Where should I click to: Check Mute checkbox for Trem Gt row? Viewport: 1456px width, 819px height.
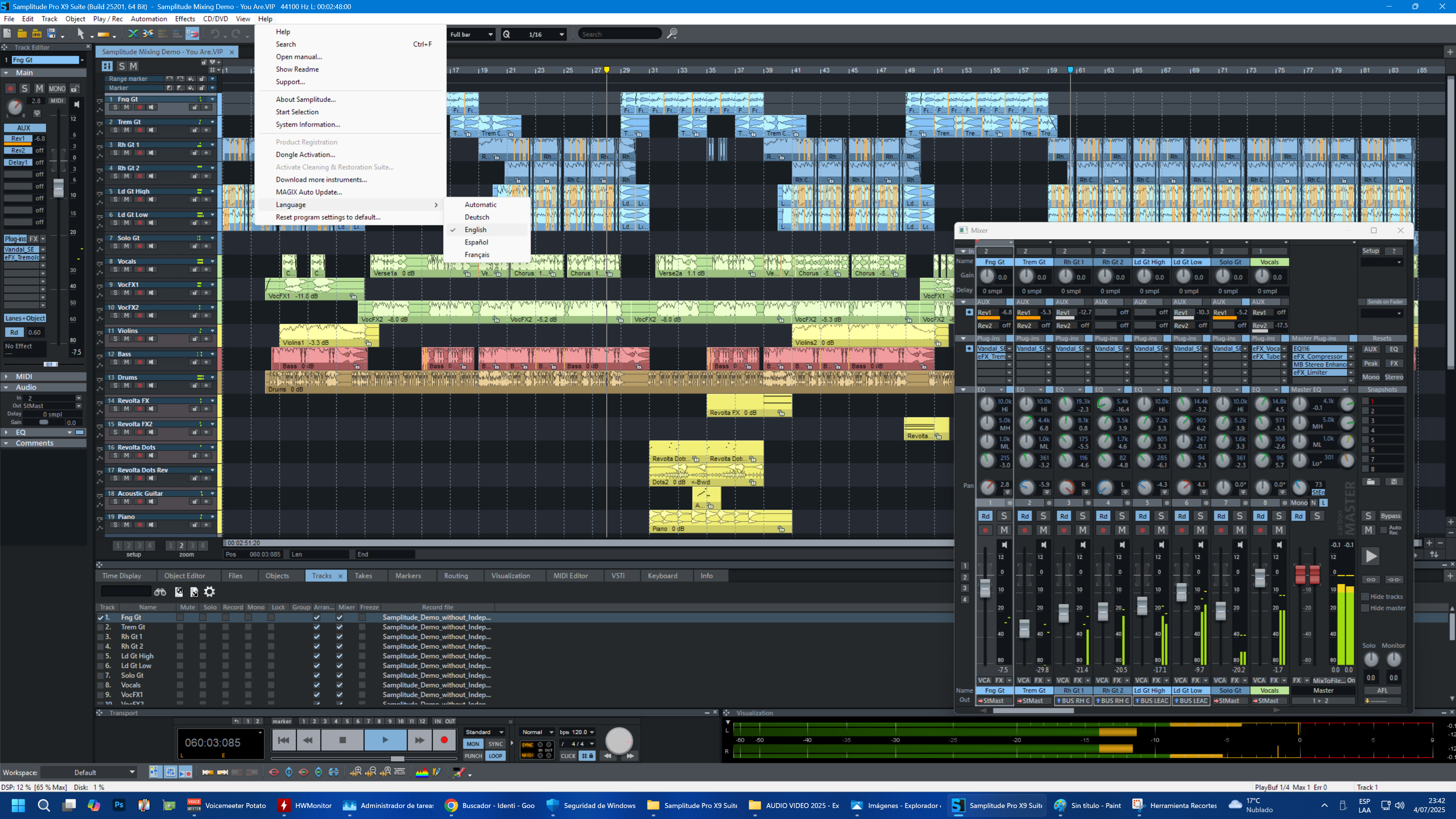(180, 628)
